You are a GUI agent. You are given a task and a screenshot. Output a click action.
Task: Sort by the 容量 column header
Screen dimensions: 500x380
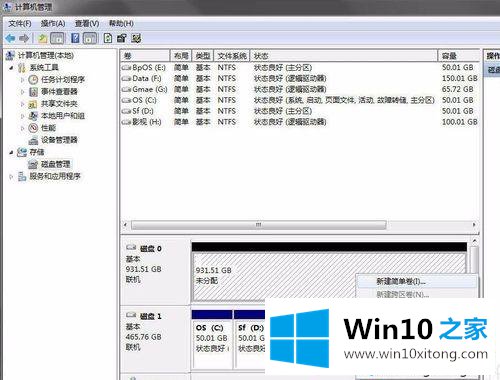(x=459, y=56)
